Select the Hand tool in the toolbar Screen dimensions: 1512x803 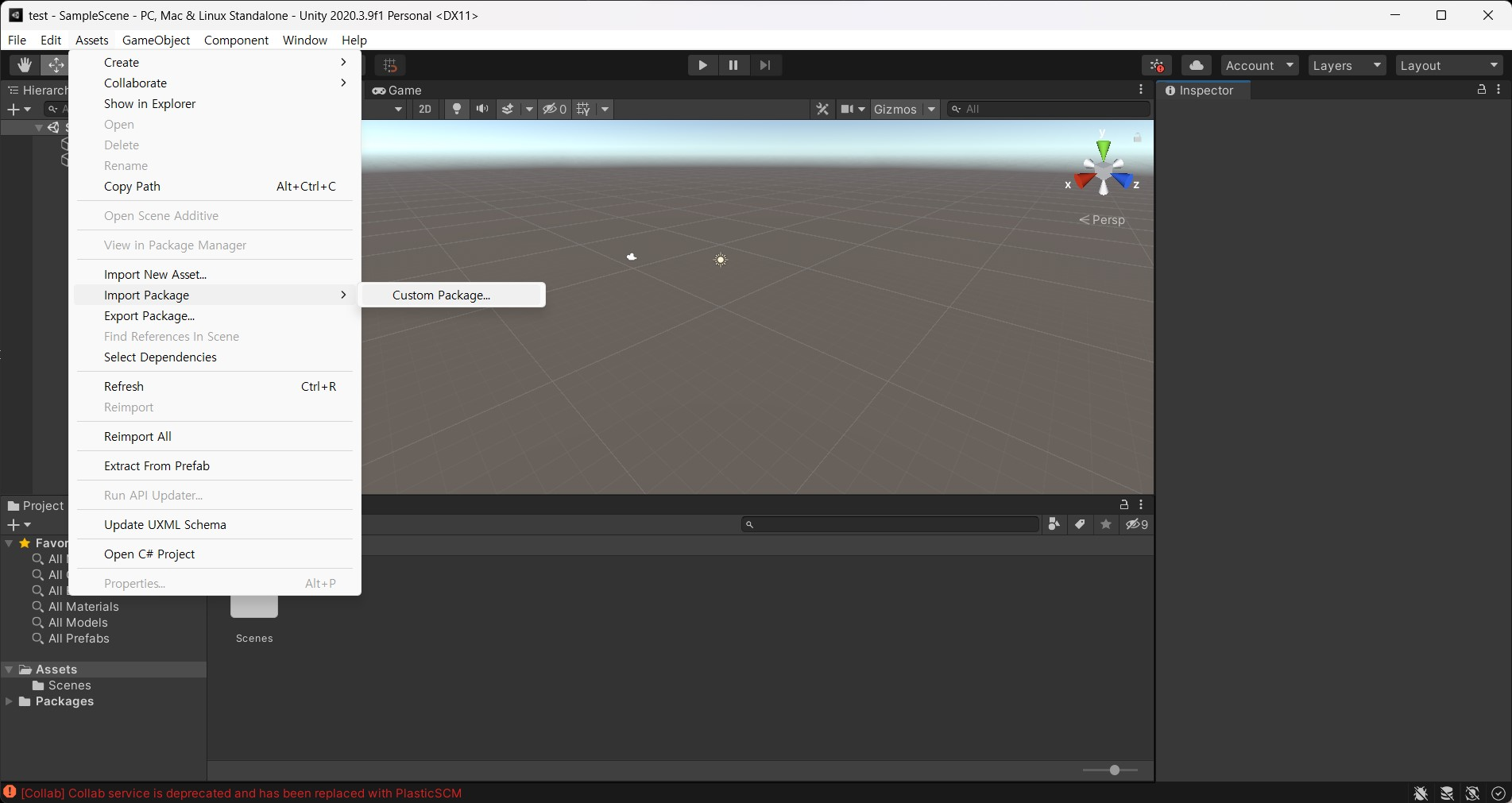24,65
